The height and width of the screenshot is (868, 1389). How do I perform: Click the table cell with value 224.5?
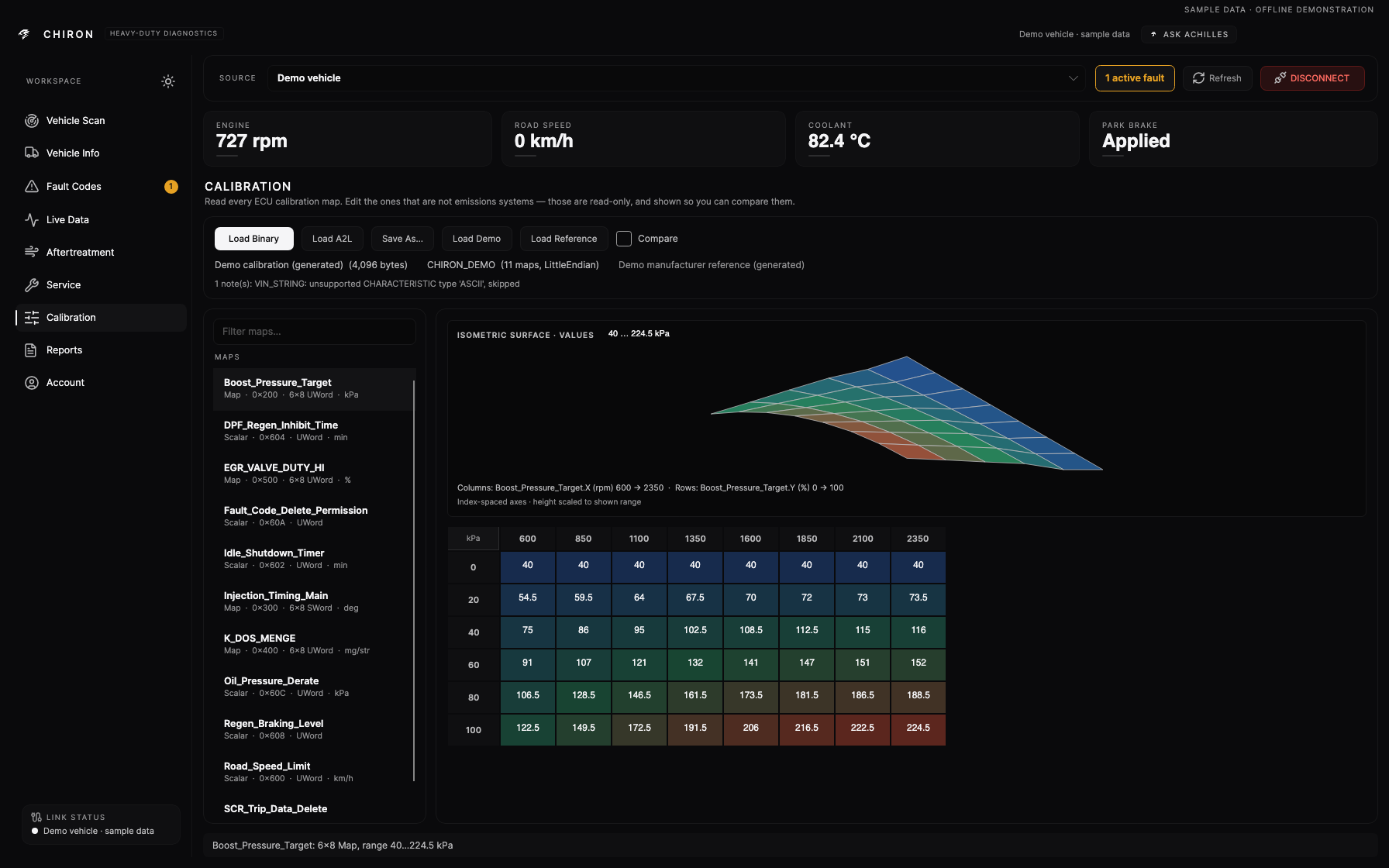click(x=919, y=729)
